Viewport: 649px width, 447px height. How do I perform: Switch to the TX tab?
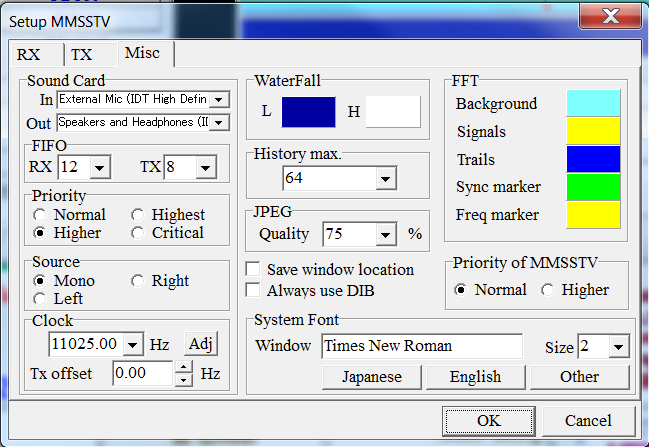[91, 54]
